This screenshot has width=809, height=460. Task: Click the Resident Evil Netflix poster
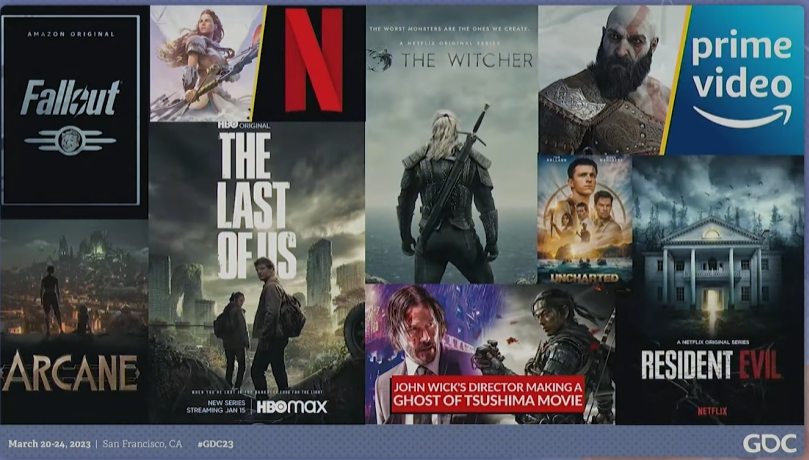[710, 290]
